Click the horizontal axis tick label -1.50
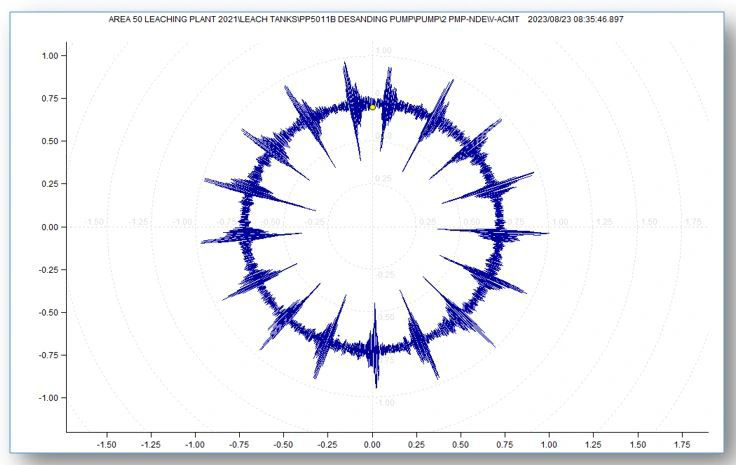 pyautogui.click(x=106, y=444)
